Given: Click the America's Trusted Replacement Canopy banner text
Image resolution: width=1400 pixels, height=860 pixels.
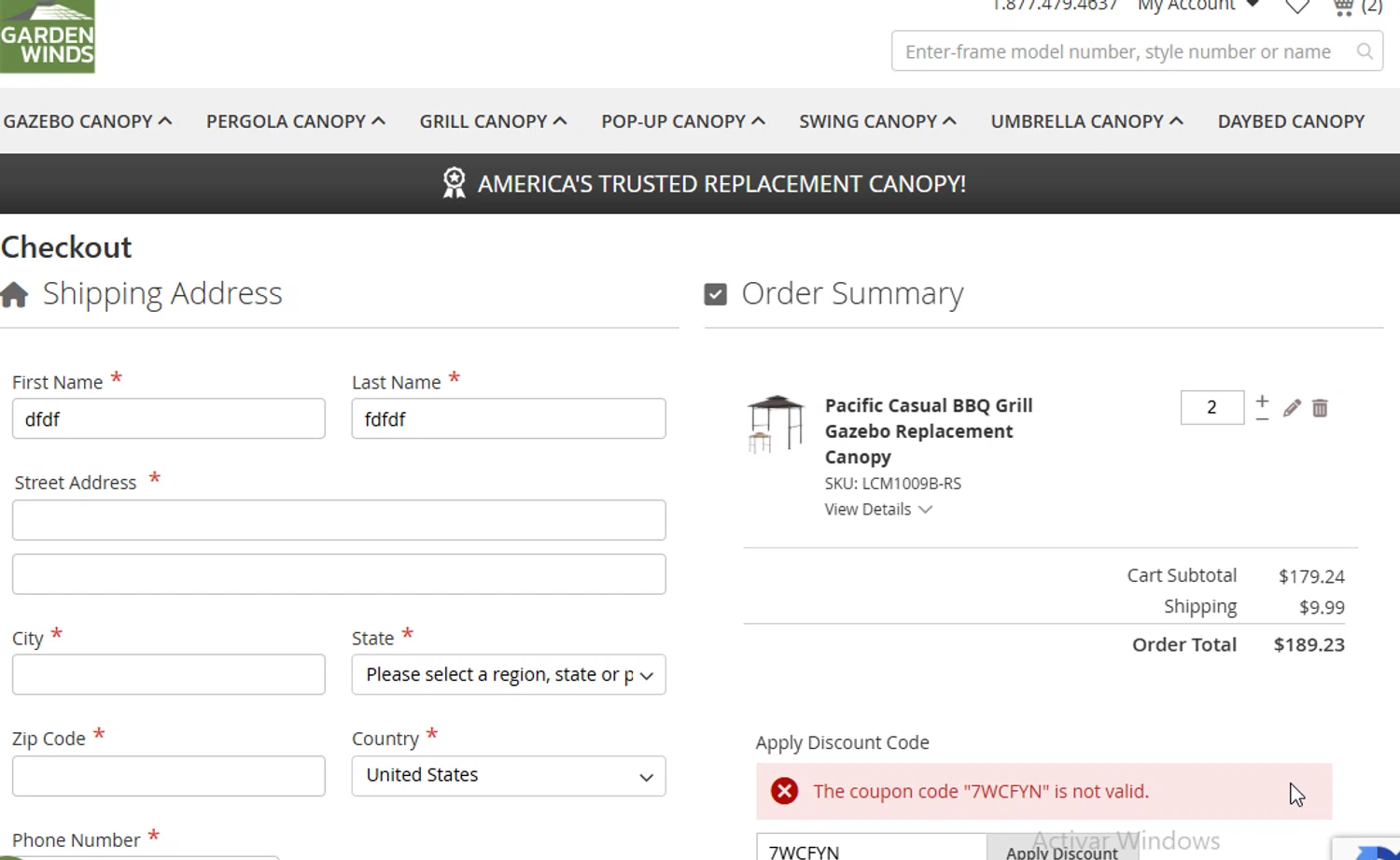Looking at the screenshot, I should coord(721,184).
